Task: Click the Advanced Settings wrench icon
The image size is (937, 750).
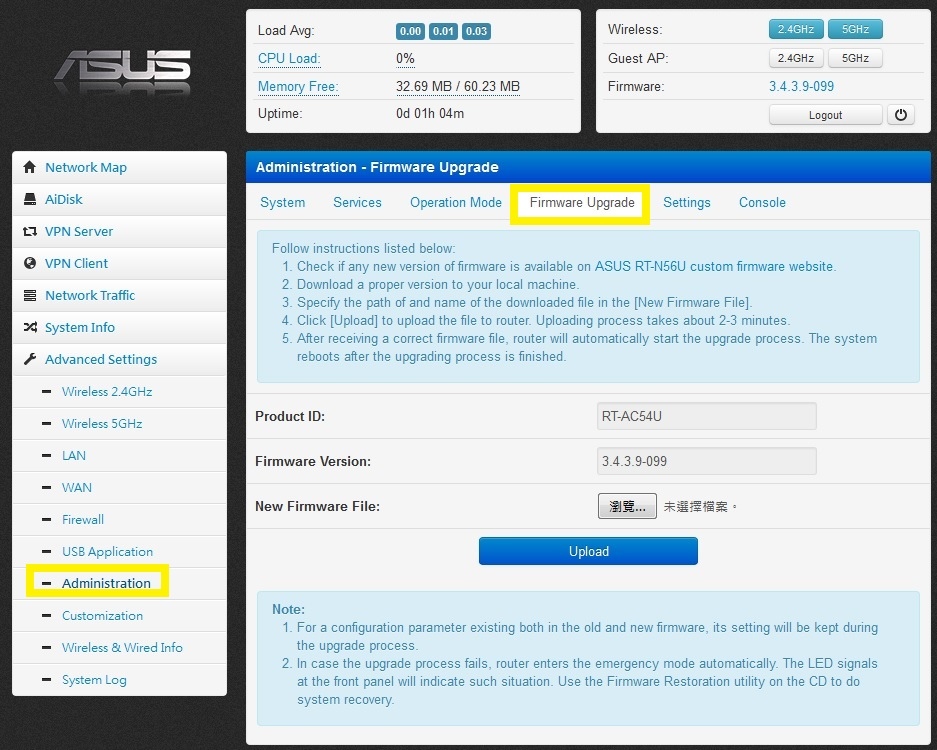Action: (x=29, y=359)
